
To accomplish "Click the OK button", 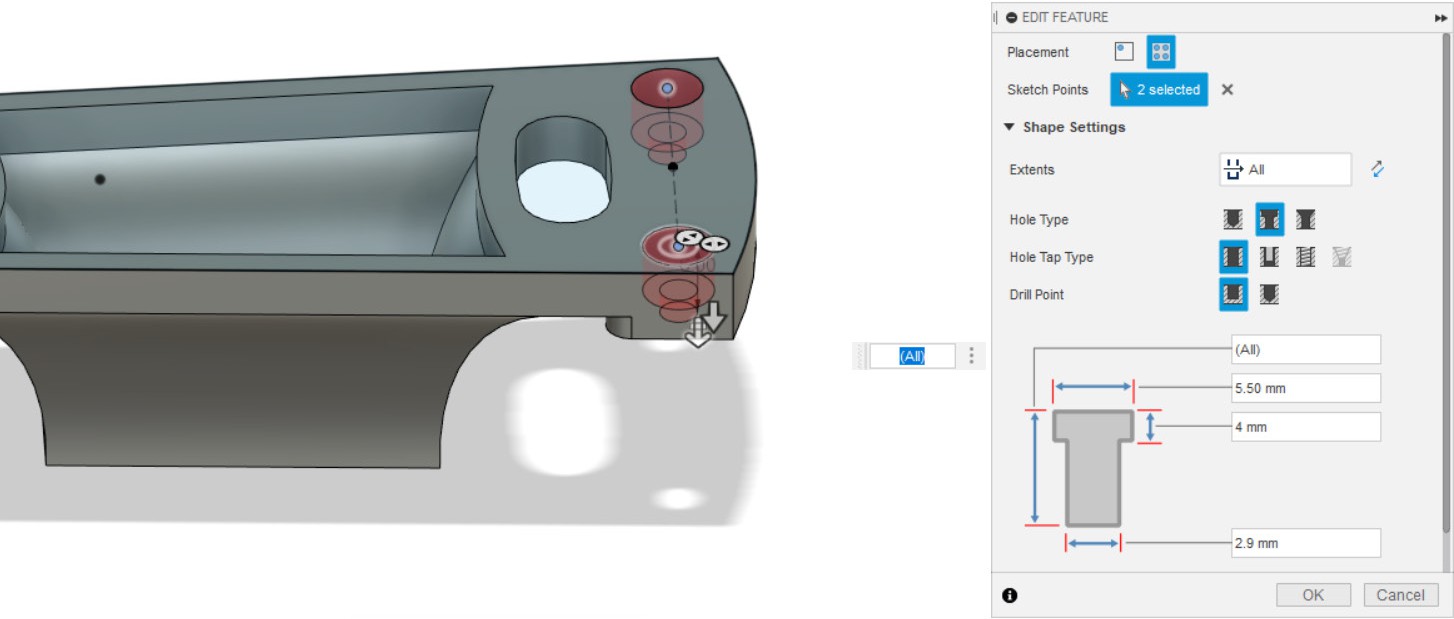I will point(1313,595).
